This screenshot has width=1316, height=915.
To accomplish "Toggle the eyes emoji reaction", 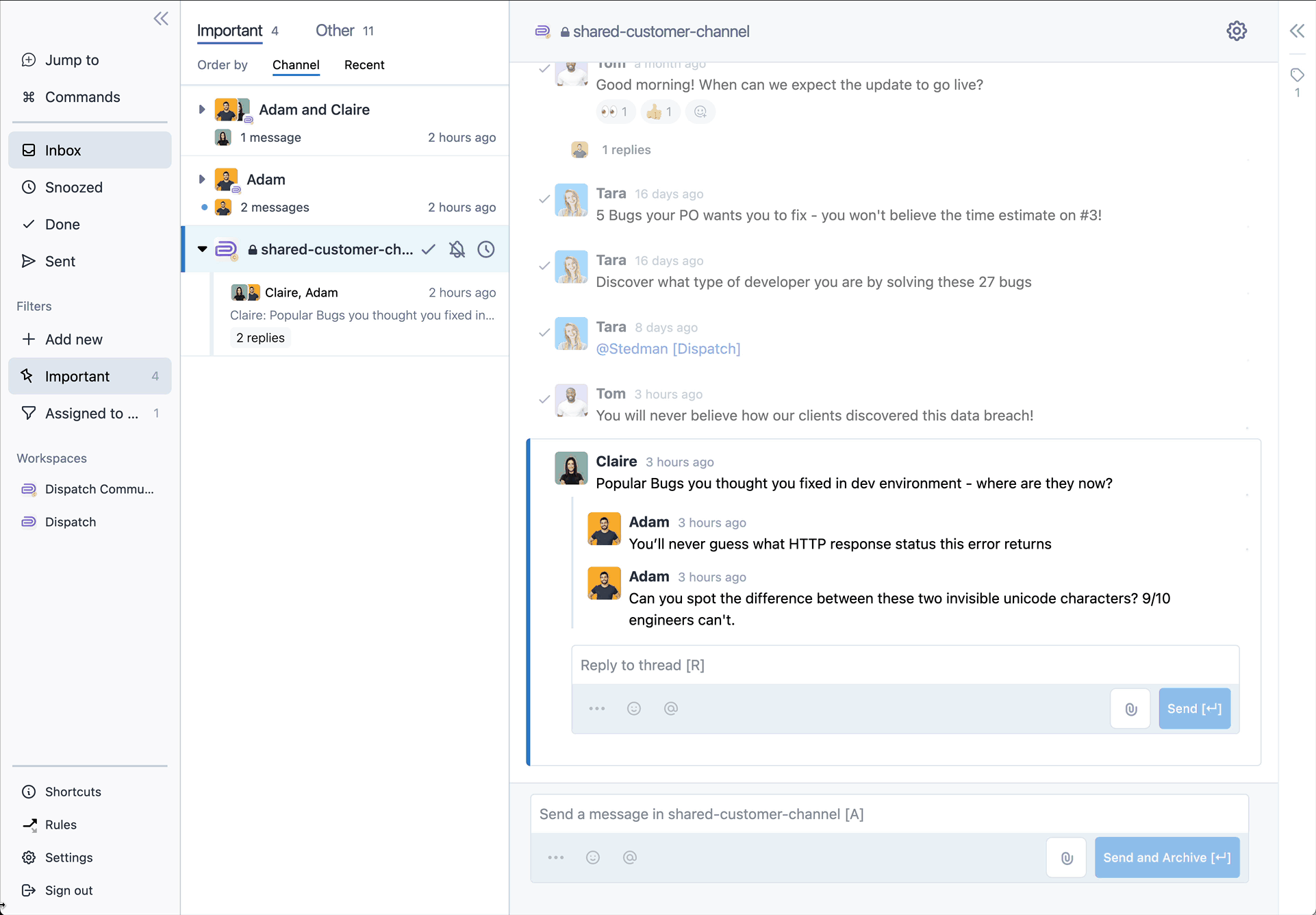I will (615, 112).
